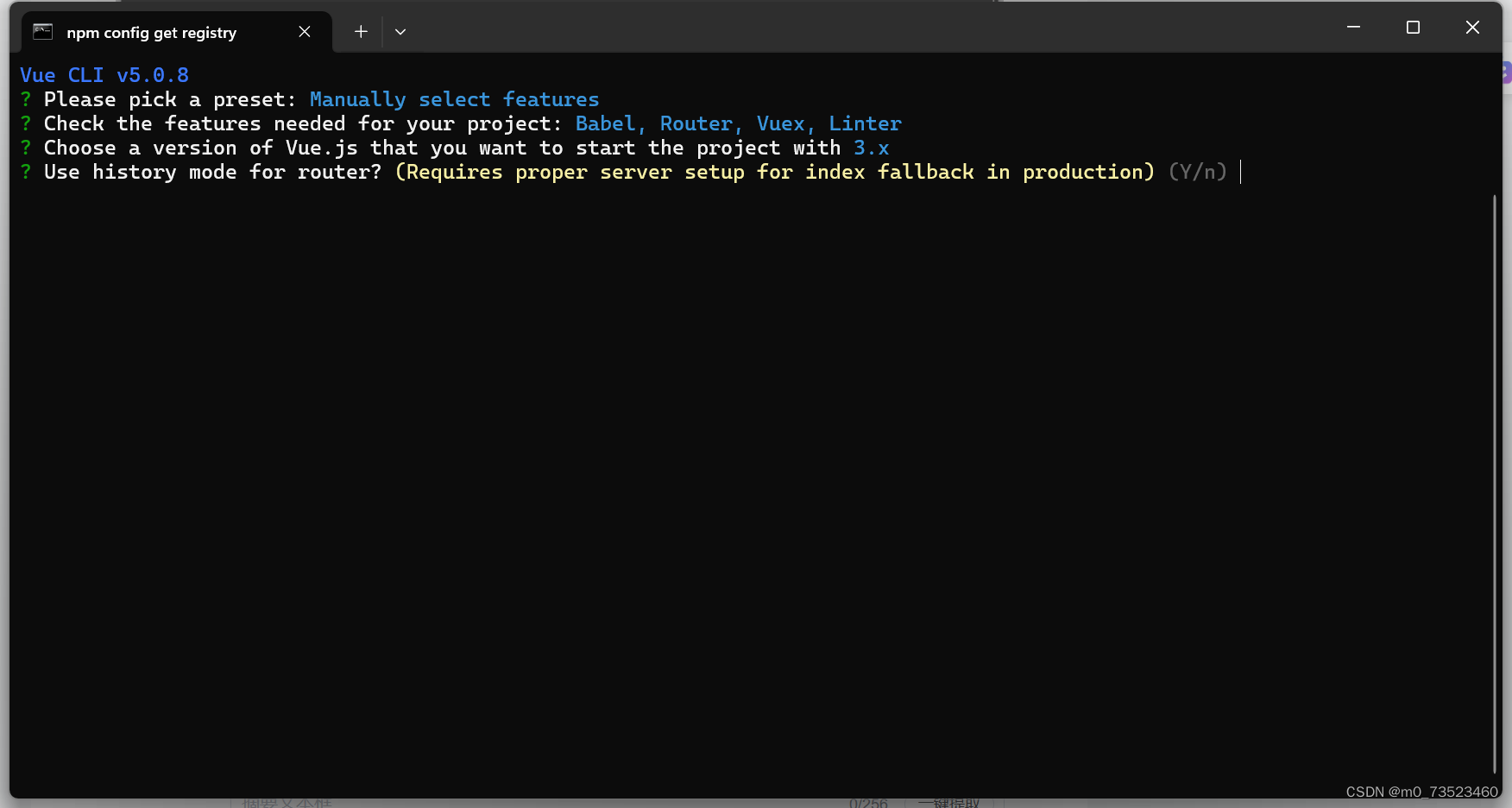The height and width of the screenshot is (808, 1512).
Task: Click the green question mark on features prompt line
Action: 25,123
